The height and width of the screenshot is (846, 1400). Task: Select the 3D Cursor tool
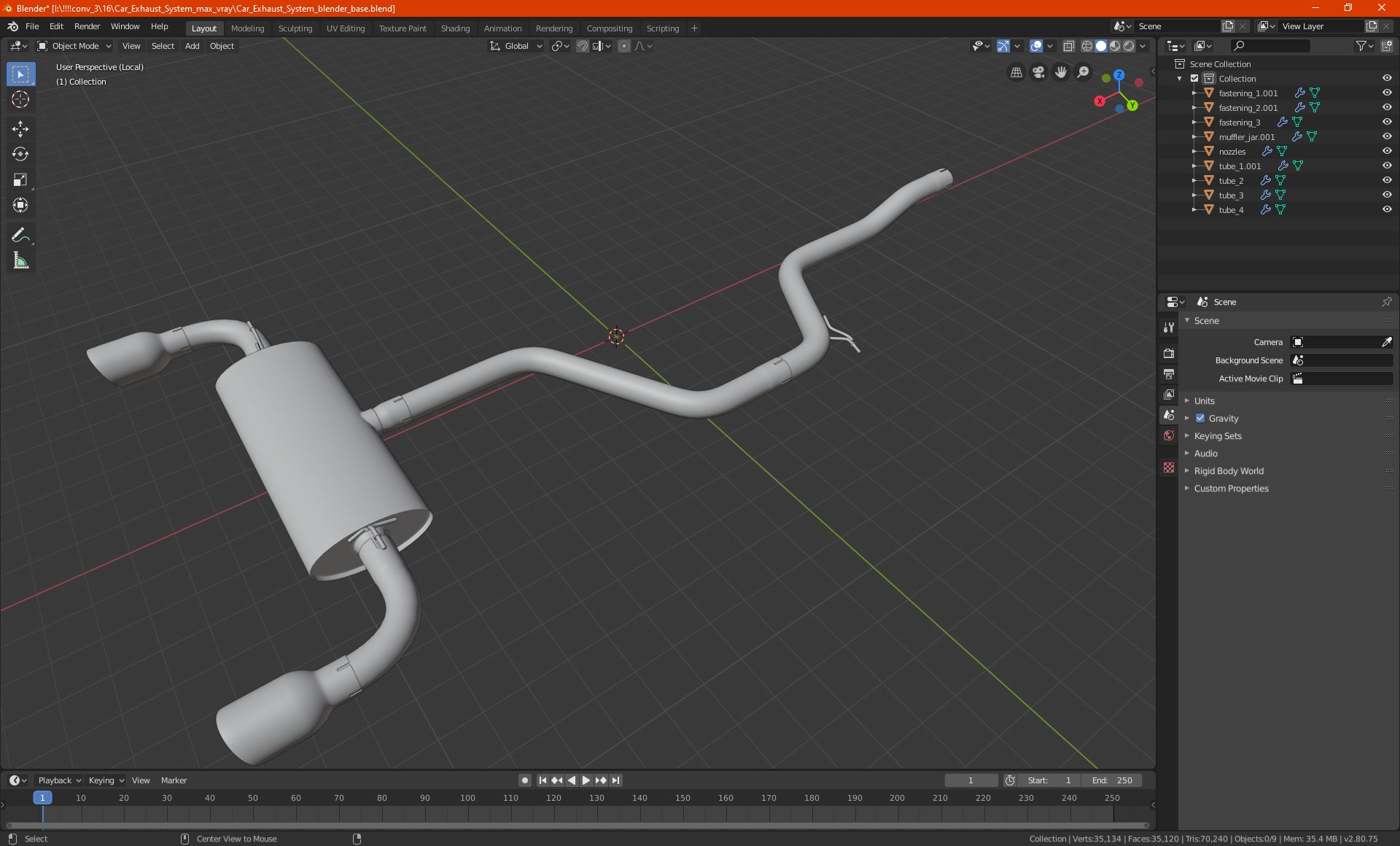coord(20,99)
